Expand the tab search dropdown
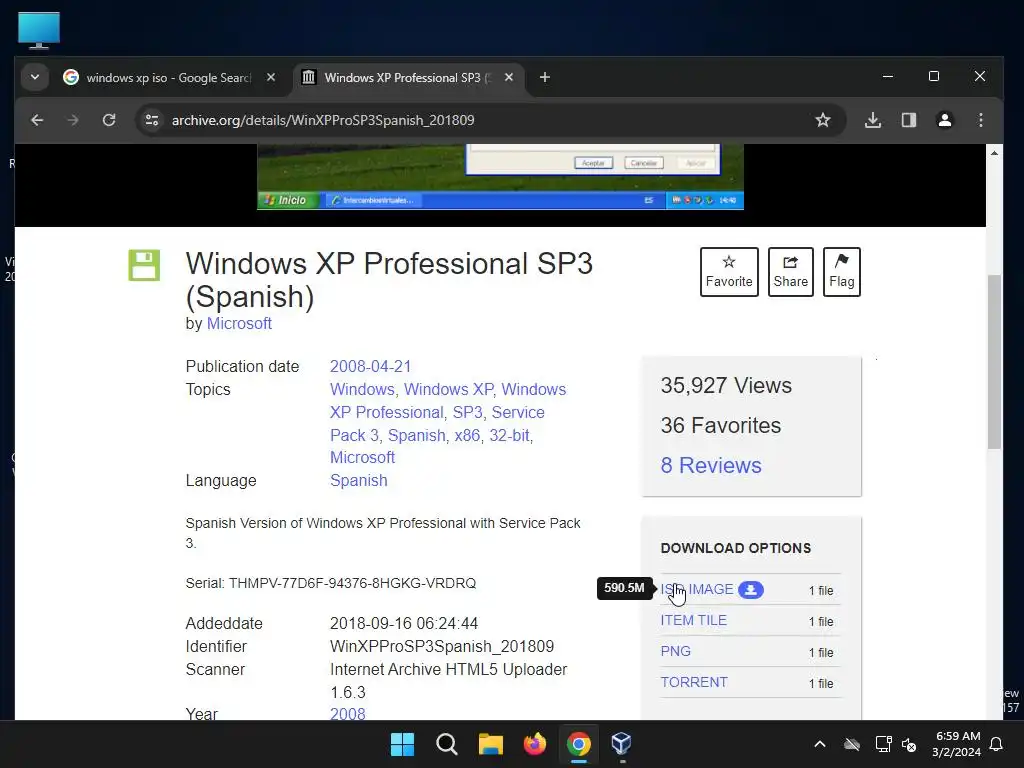The height and width of the screenshot is (768, 1024). tap(35, 78)
